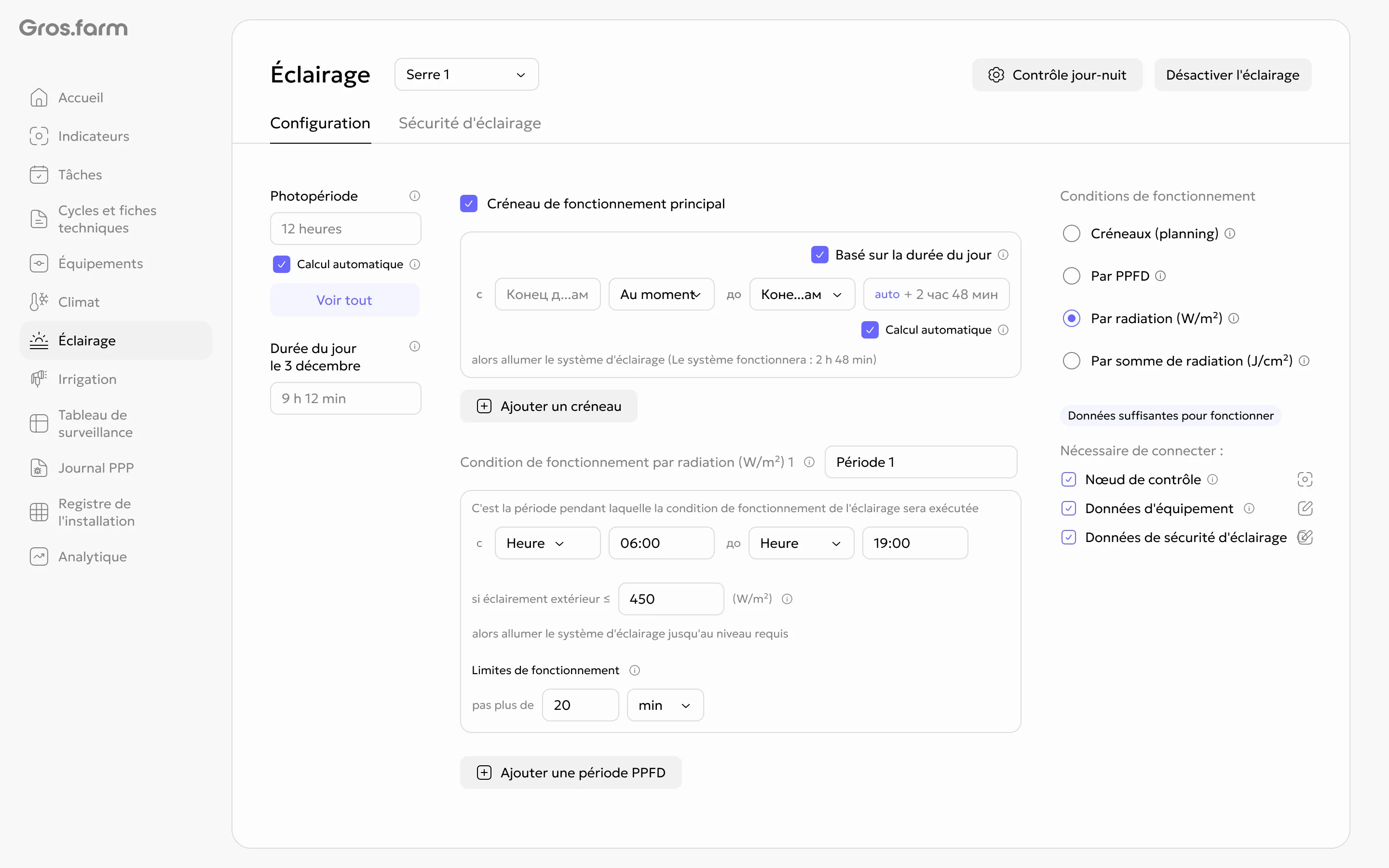Open the Serre 1 greenhouse dropdown
The width and height of the screenshot is (1389, 868).
tap(466, 75)
